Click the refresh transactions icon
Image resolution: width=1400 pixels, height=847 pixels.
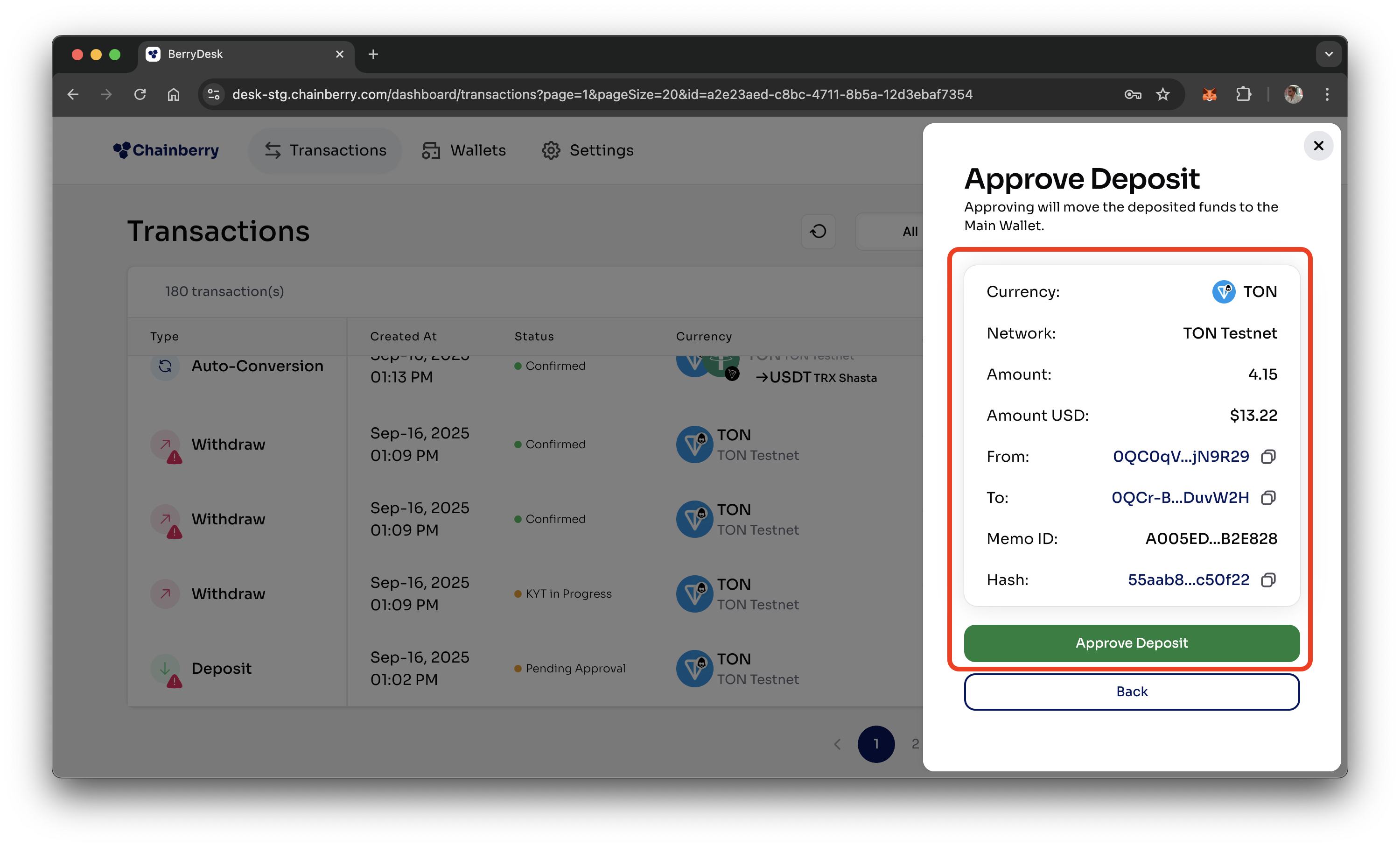coord(818,232)
